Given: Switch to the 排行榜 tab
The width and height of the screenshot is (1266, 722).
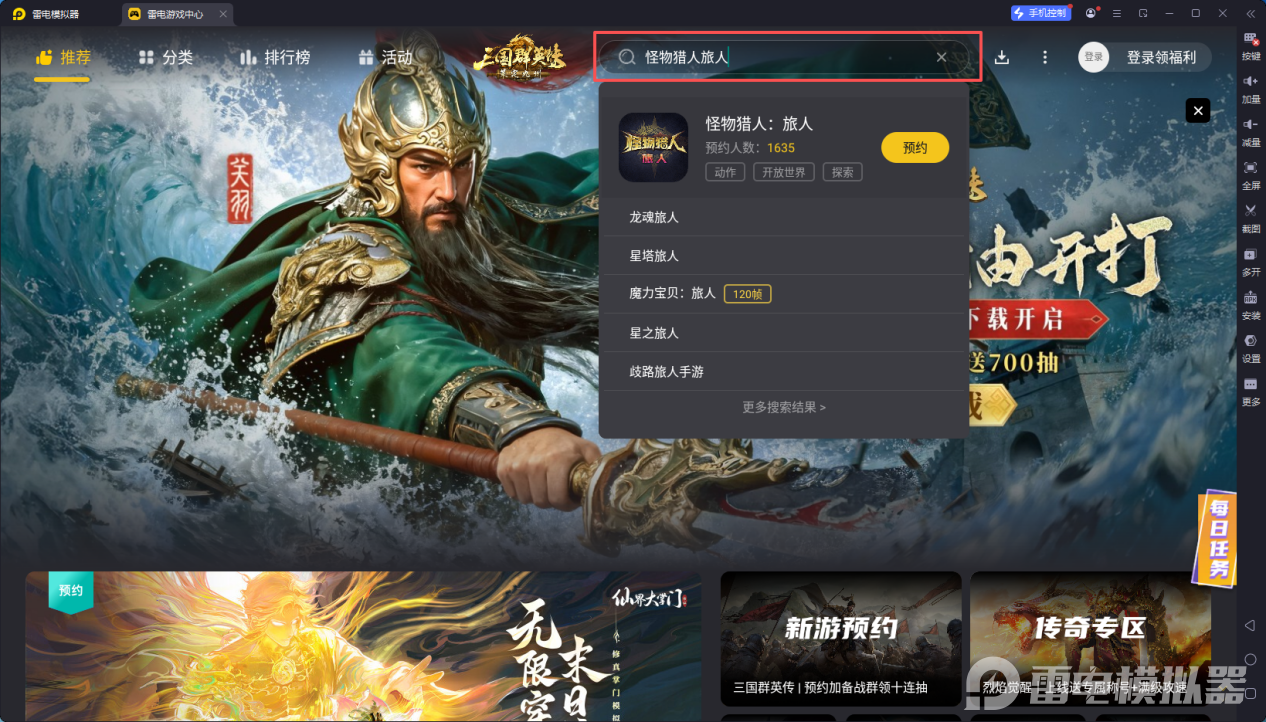Looking at the screenshot, I should (275, 58).
